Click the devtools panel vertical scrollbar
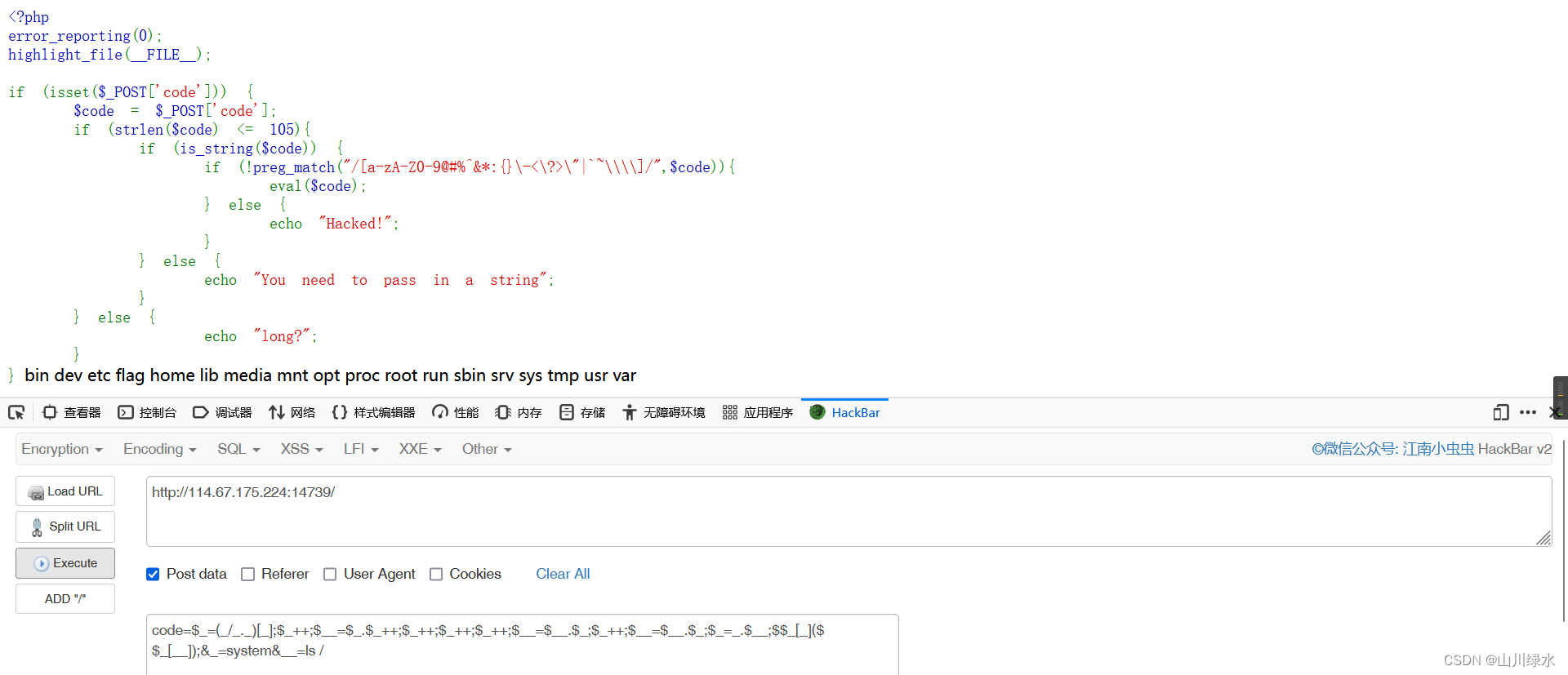 tap(1563, 531)
